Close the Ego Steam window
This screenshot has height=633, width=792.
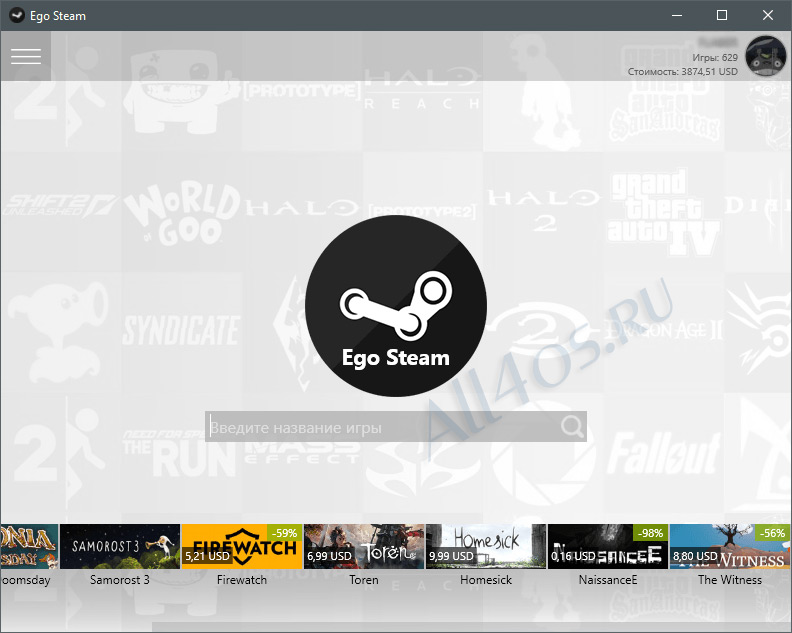pyautogui.click(x=768, y=15)
